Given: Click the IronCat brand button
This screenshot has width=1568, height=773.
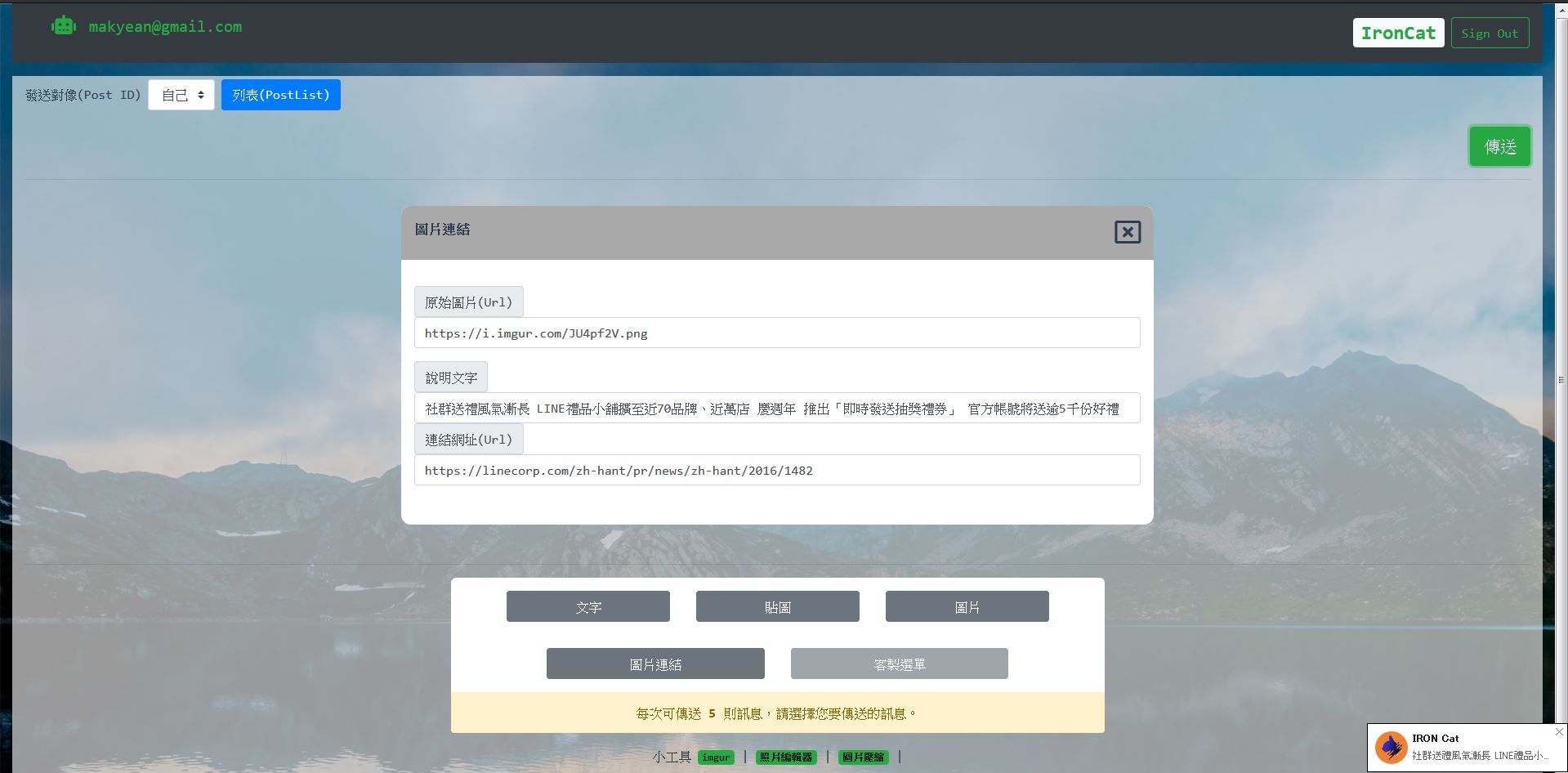Looking at the screenshot, I should coord(1398,33).
